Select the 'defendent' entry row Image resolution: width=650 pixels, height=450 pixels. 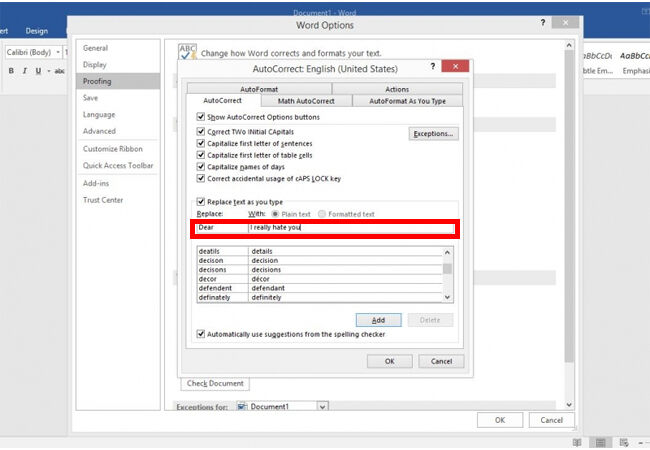pos(320,288)
